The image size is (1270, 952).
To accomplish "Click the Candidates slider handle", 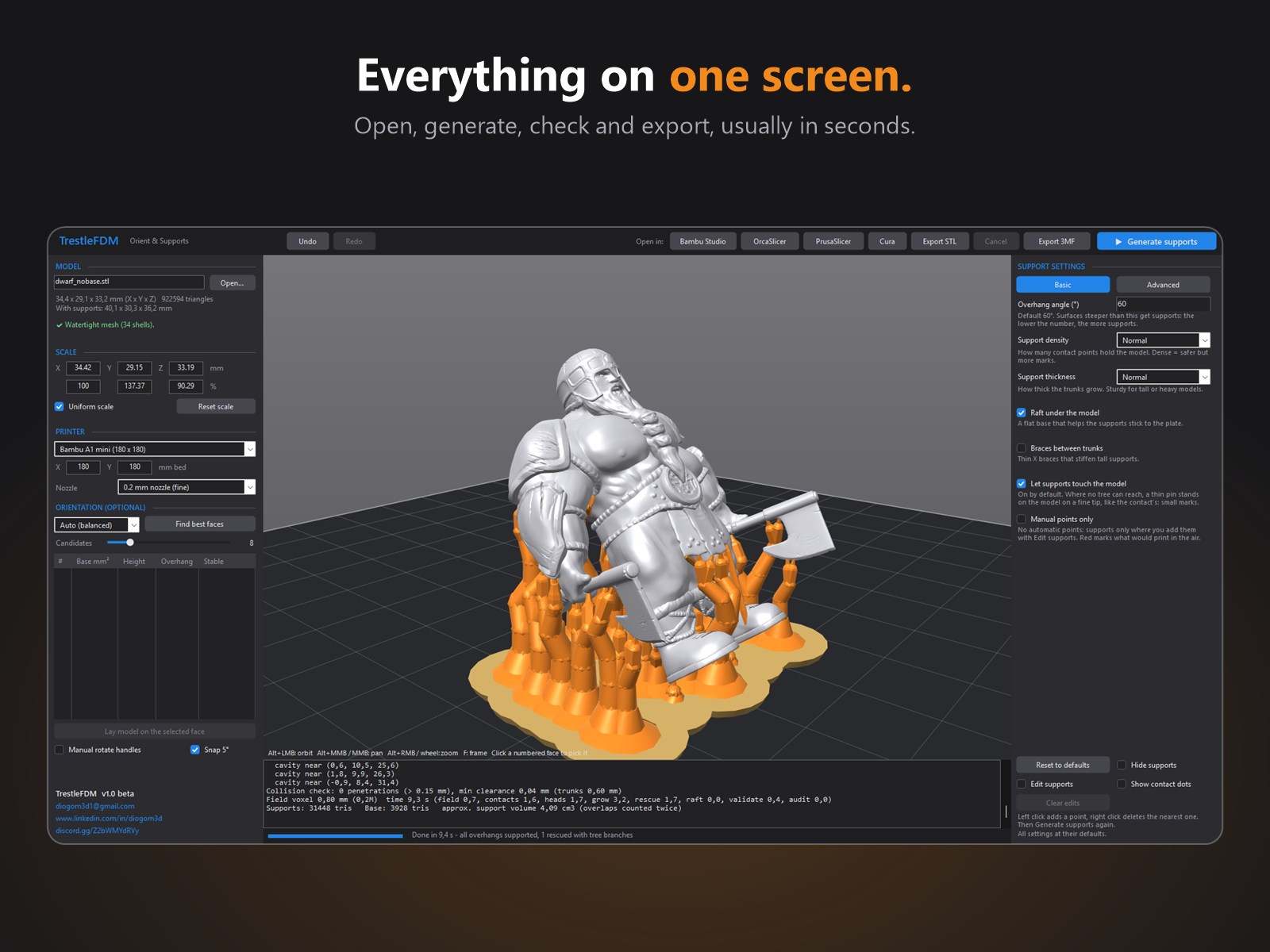I will 130,543.
